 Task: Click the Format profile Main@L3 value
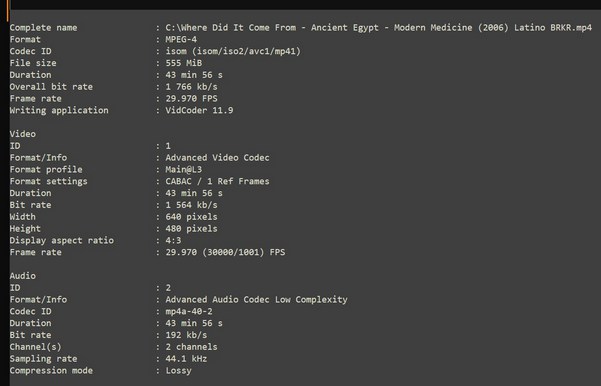click(184, 169)
